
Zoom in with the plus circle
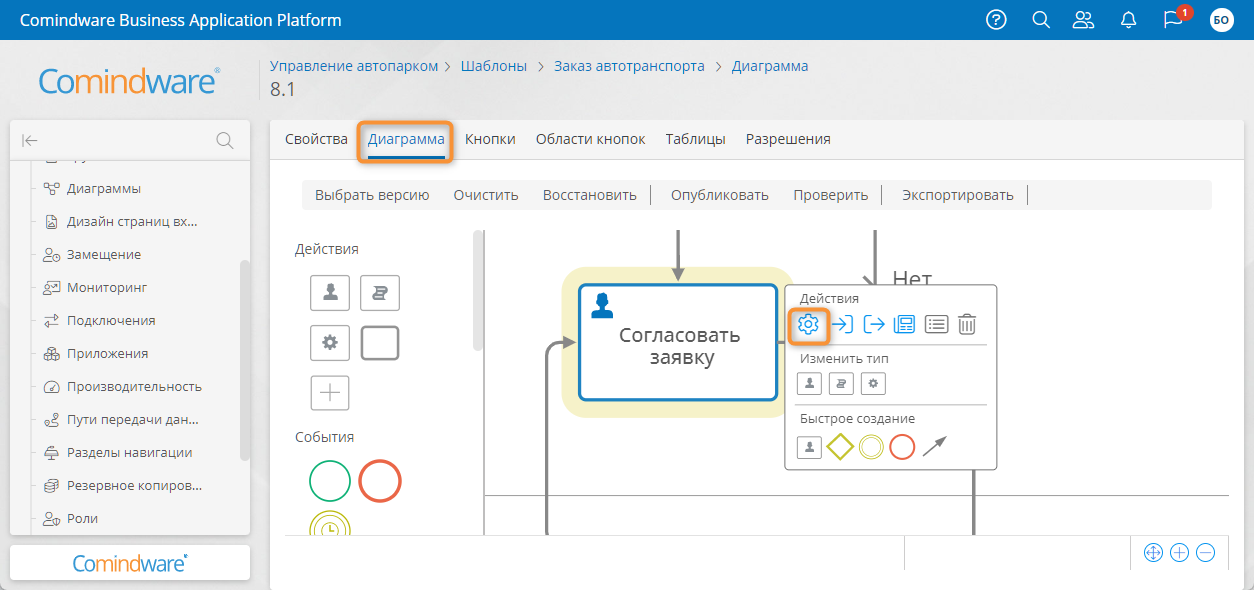1179,552
